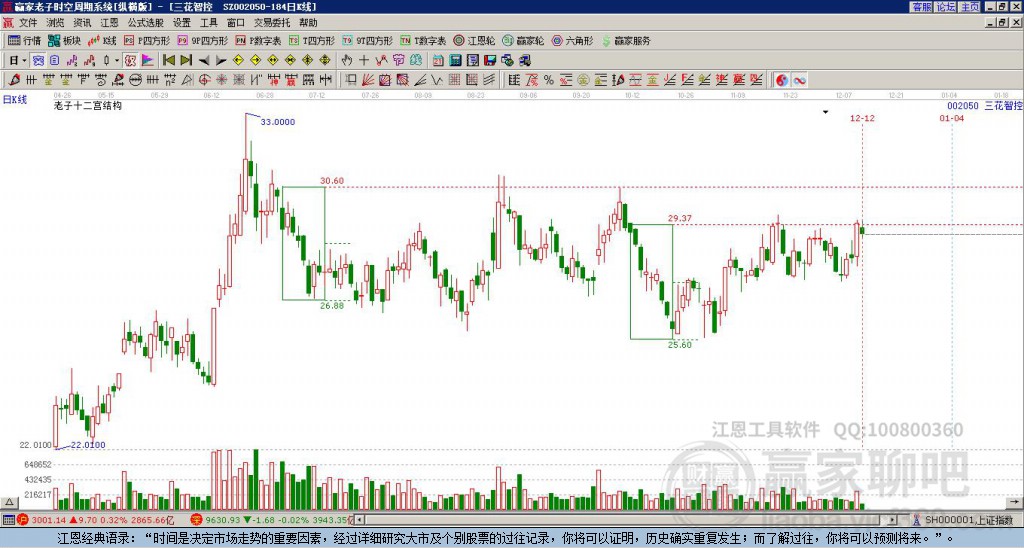Open the 文件 menu
The width and height of the screenshot is (1024, 548).
[x=27, y=23]
